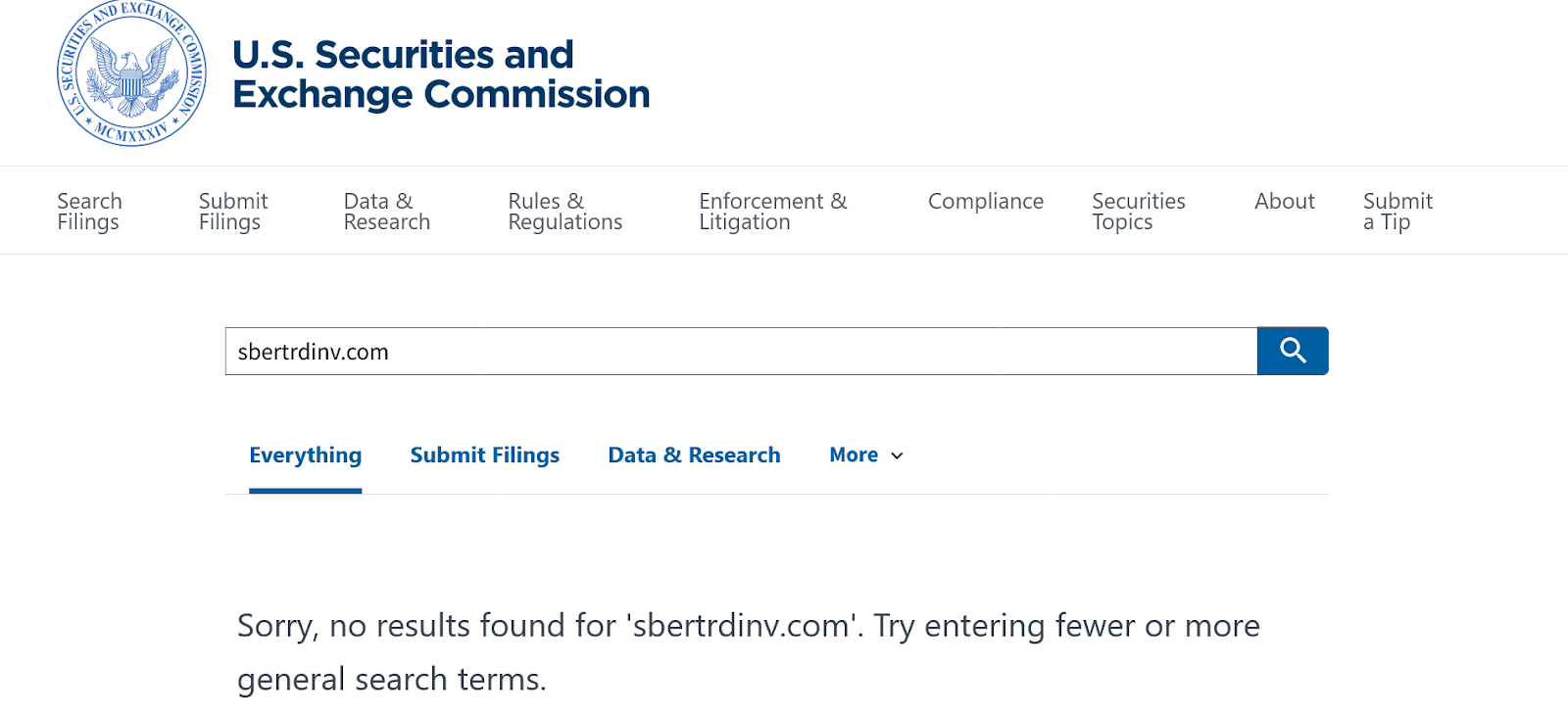Open the Enforcement & Litigation menu
The height and width of the screenshot is (719, 1568).
pos(772,212)
